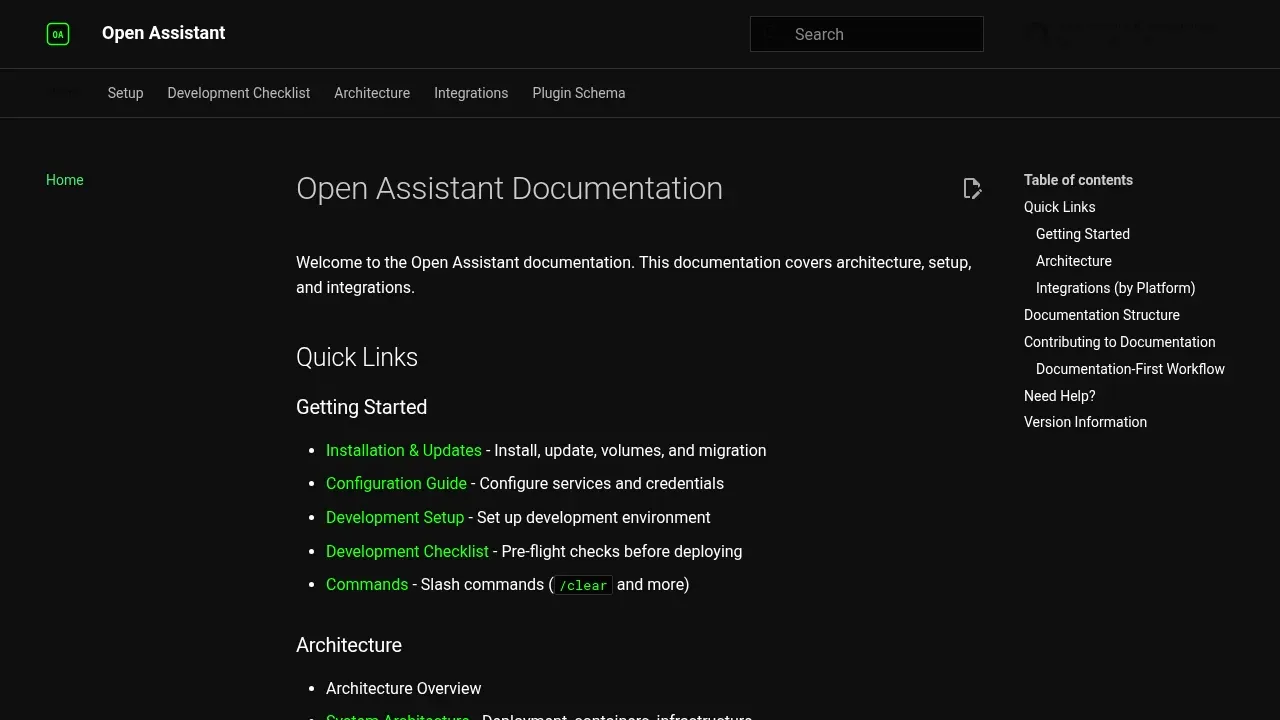
Task: Edit this page via the pencil icon
Action: tap(972, 189)
